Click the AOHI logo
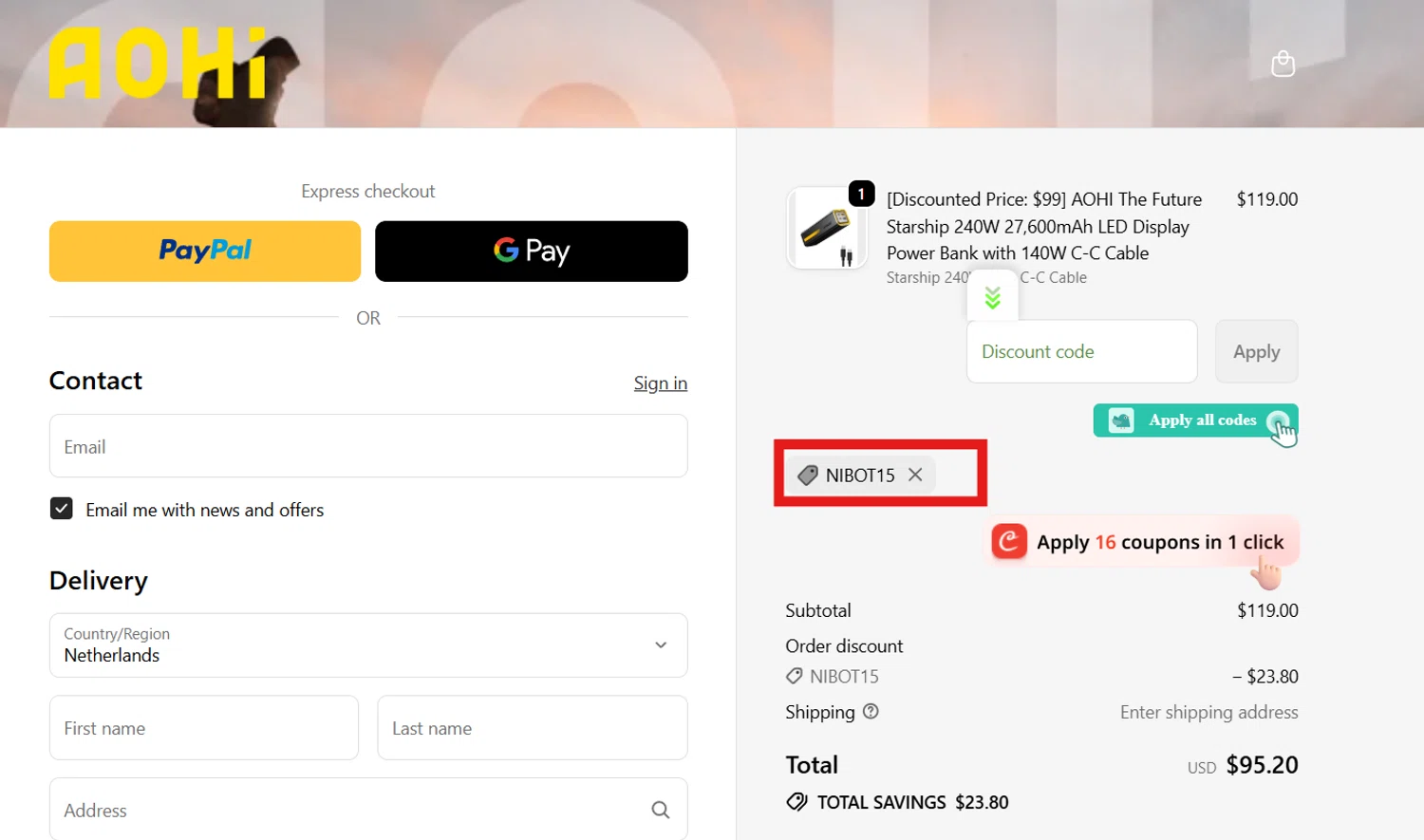 tap(158, 64)
